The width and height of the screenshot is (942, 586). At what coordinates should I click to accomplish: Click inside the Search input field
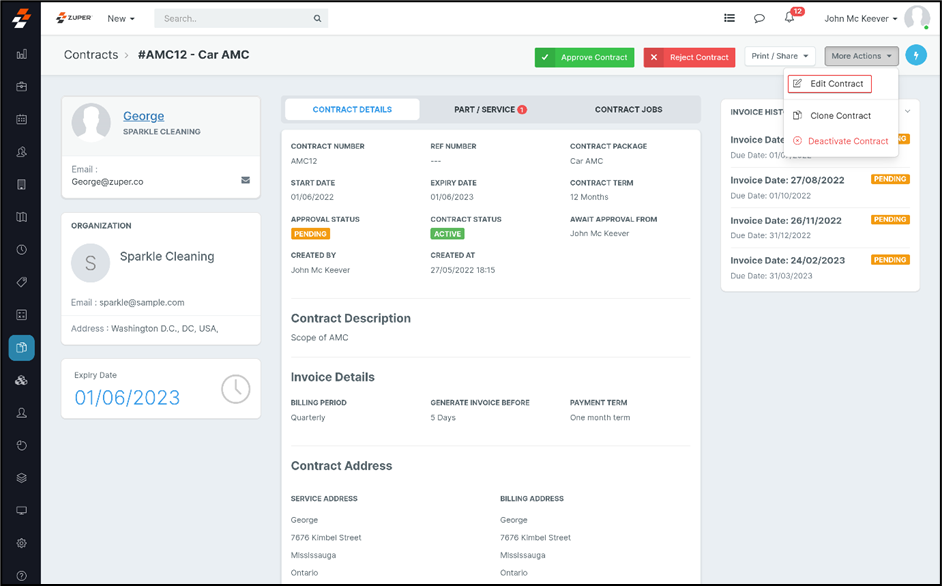235,18
